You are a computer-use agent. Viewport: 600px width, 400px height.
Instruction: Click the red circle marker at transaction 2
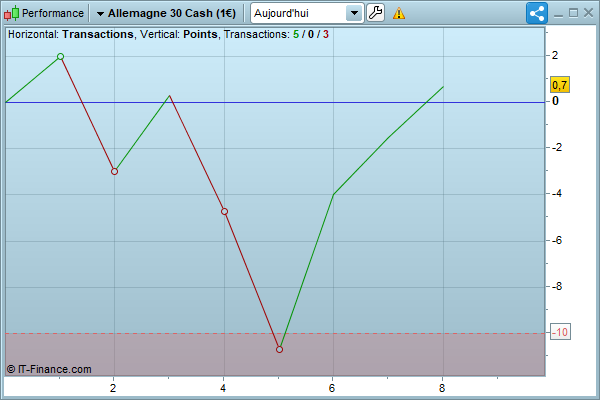pyautogui.click(x=114, y=171)
